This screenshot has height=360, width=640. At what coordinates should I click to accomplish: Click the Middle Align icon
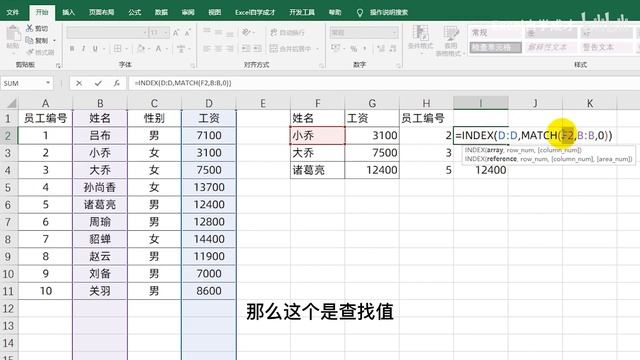pyautogui.click(x=218, y=32)
